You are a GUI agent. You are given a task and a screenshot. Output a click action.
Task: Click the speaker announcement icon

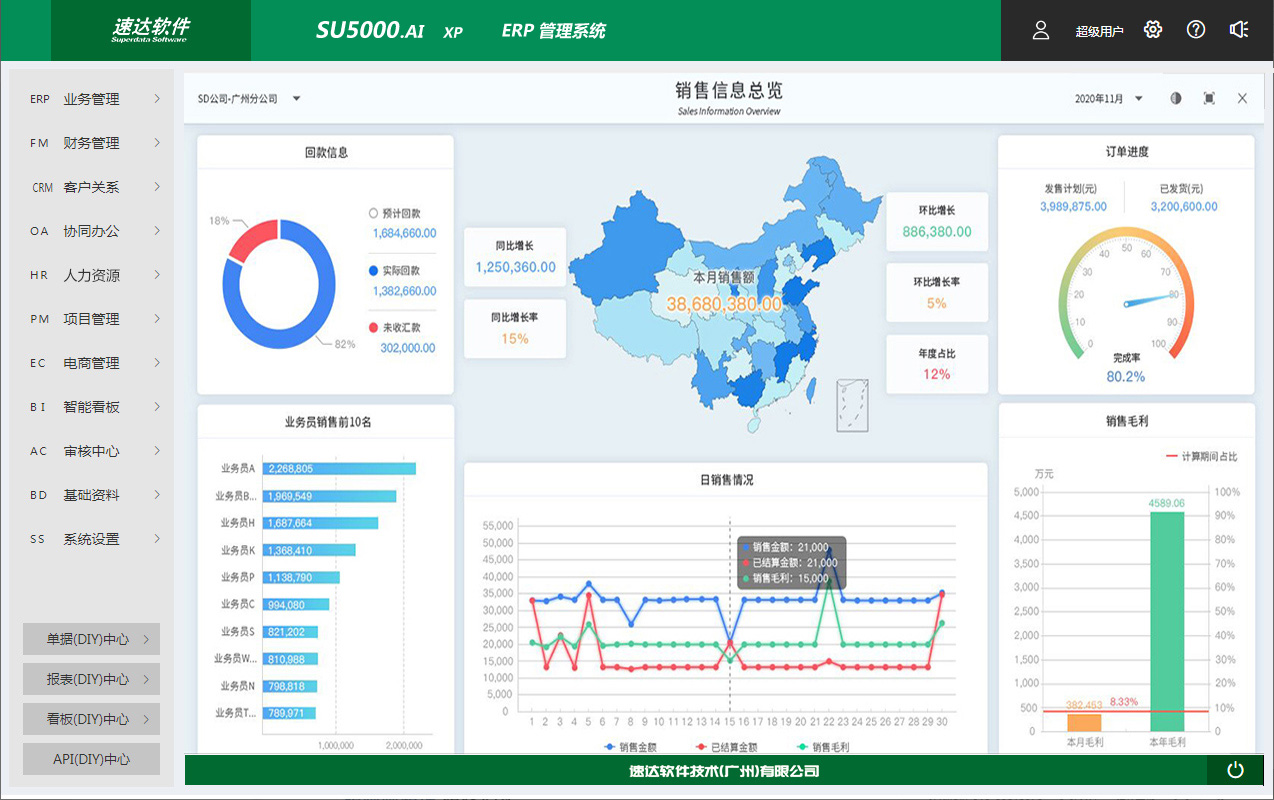pos(1239,30)
